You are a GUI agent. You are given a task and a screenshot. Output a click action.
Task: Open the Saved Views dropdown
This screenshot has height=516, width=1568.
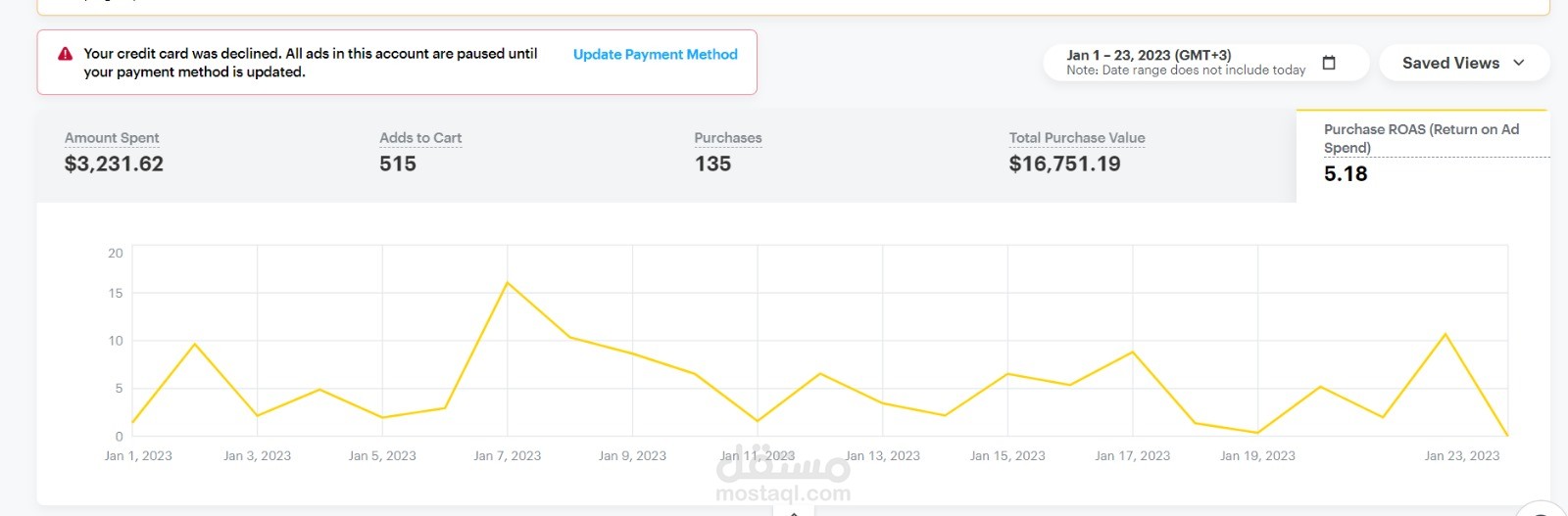click(x=1463, y=63)
